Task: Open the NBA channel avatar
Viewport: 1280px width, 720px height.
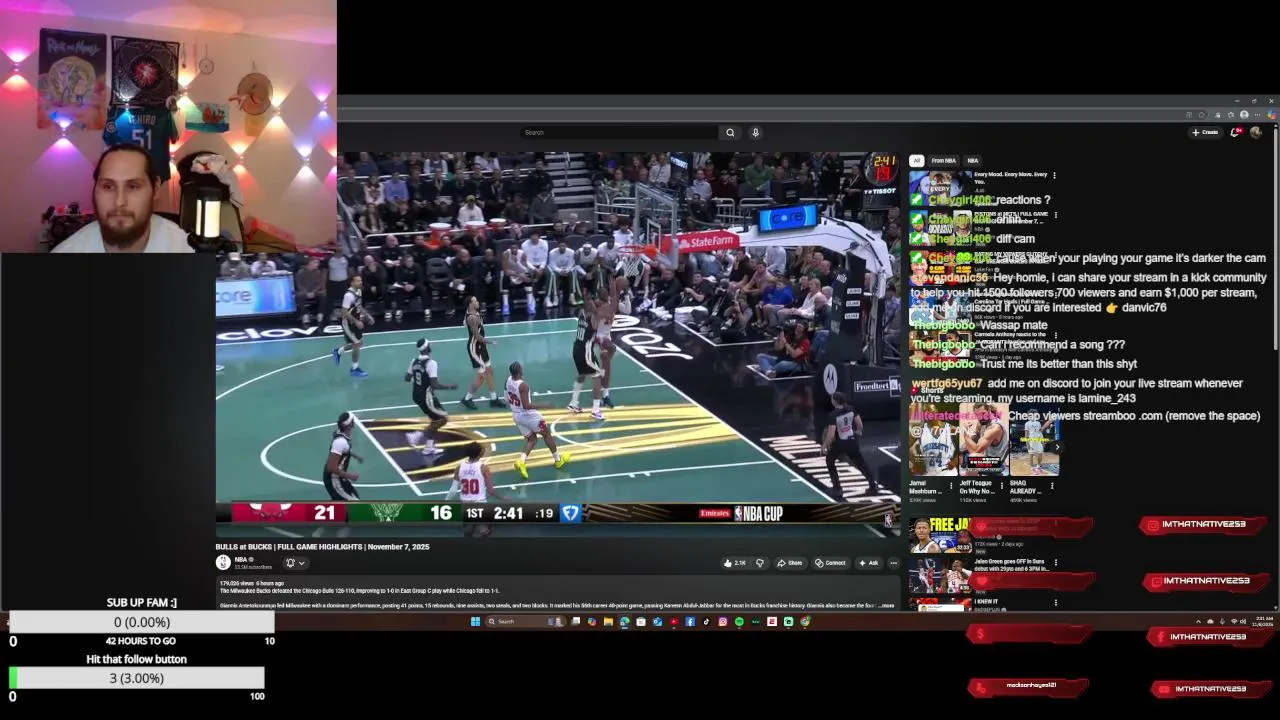Action: [x=223, y=562]
